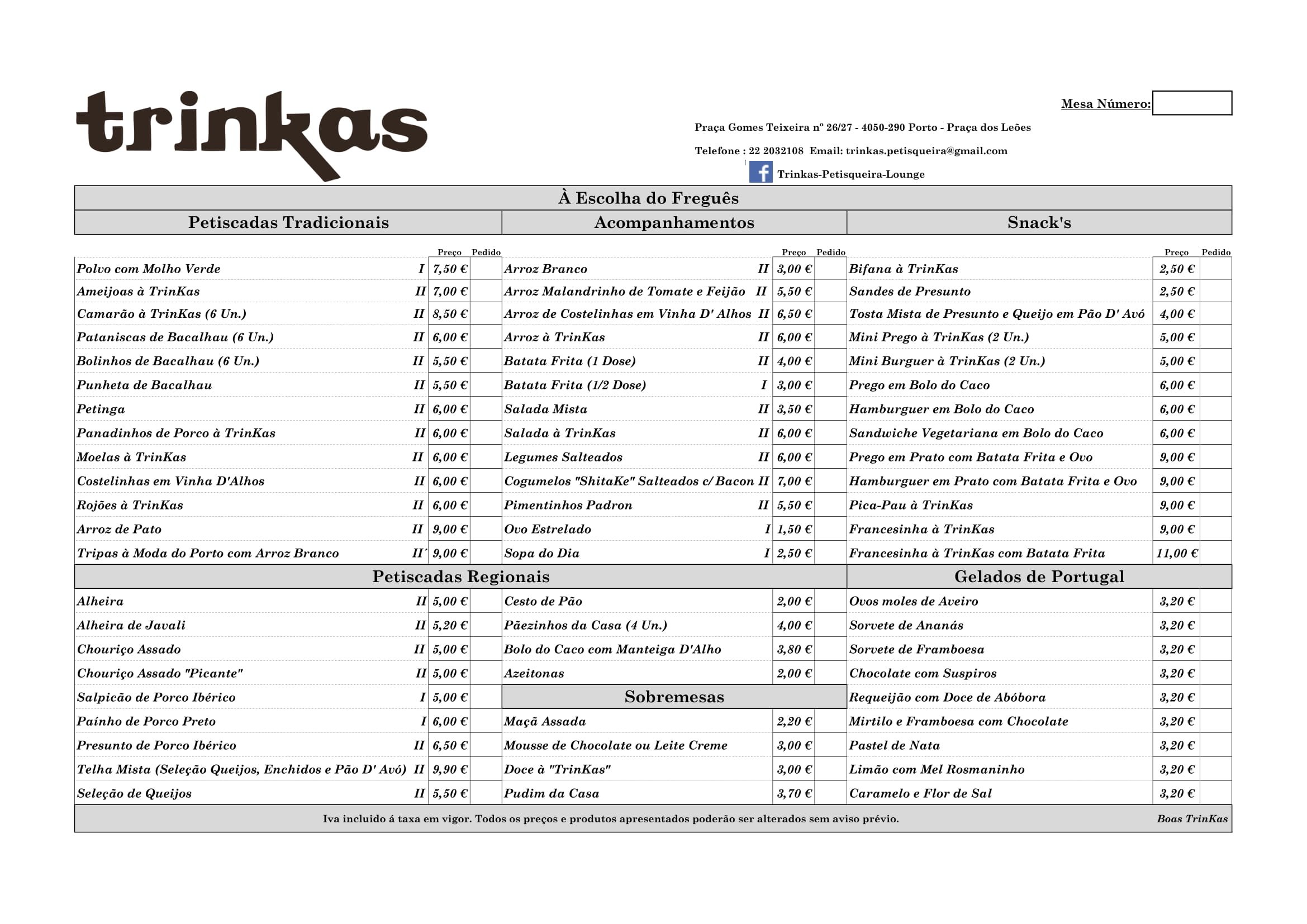Click 'Bolinhos de Bacalhau (6 Un.)'

tap(168, 361)
